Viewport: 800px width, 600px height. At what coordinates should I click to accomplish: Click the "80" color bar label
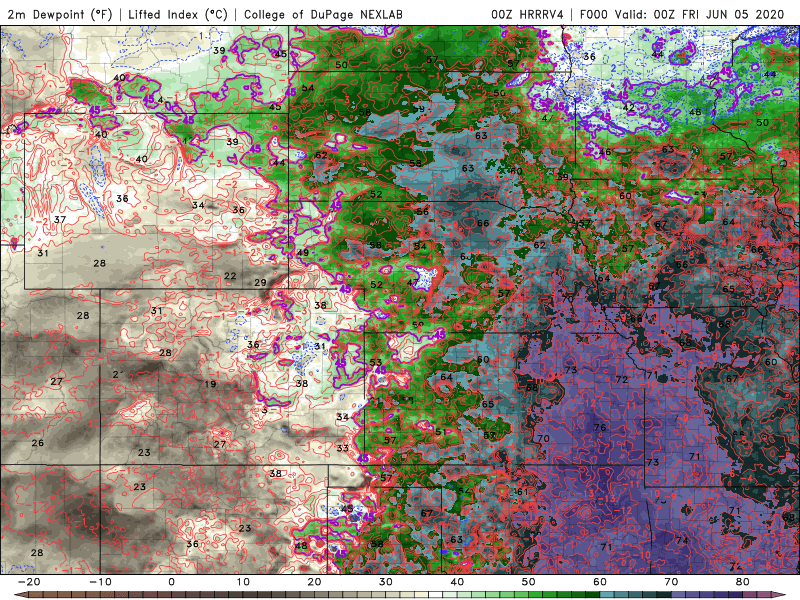coord(743,582)
